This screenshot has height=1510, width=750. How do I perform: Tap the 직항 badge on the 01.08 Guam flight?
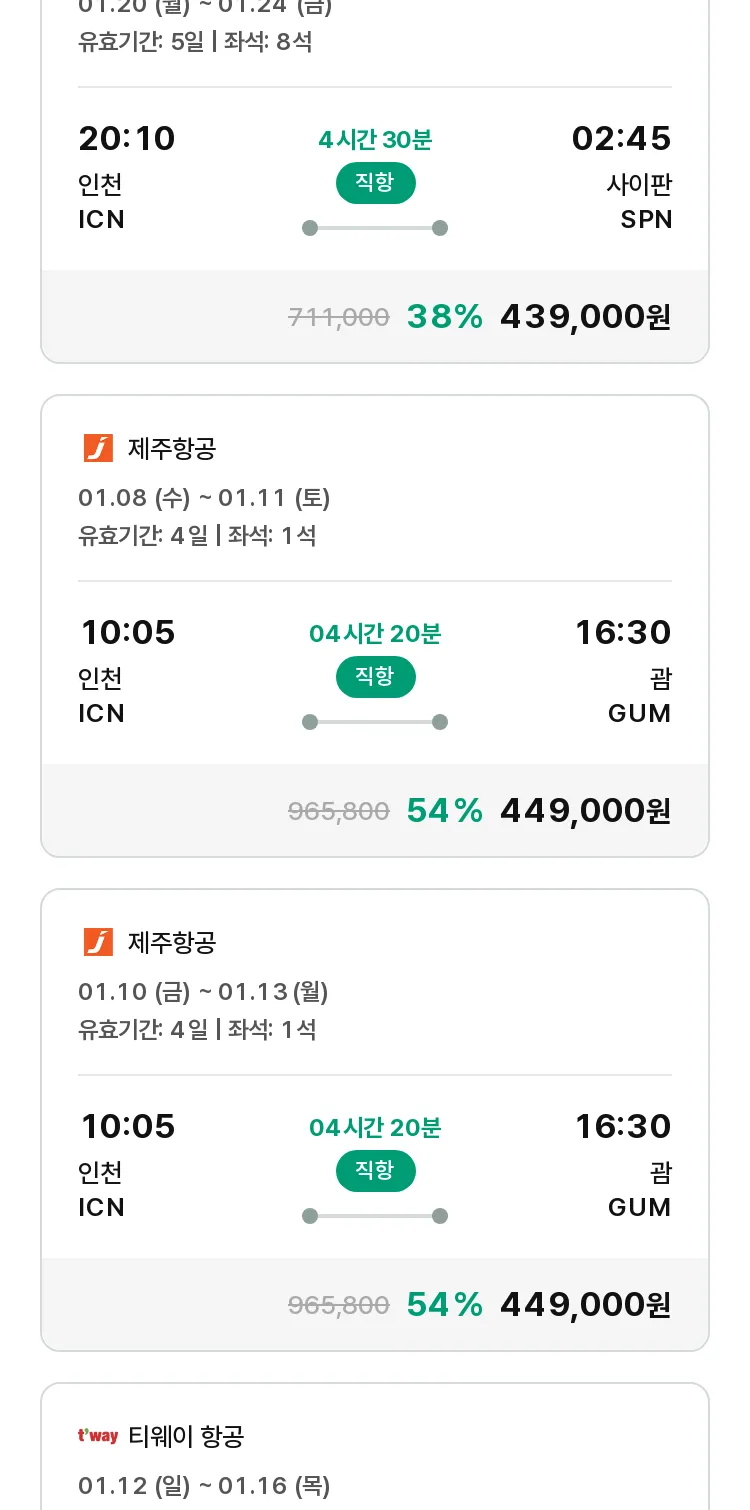375,677
